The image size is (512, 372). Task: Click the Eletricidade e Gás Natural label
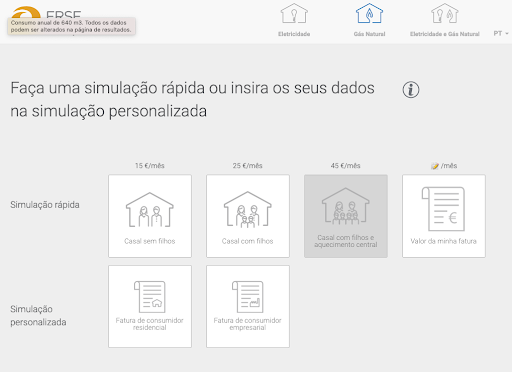(x=445, y=34)
